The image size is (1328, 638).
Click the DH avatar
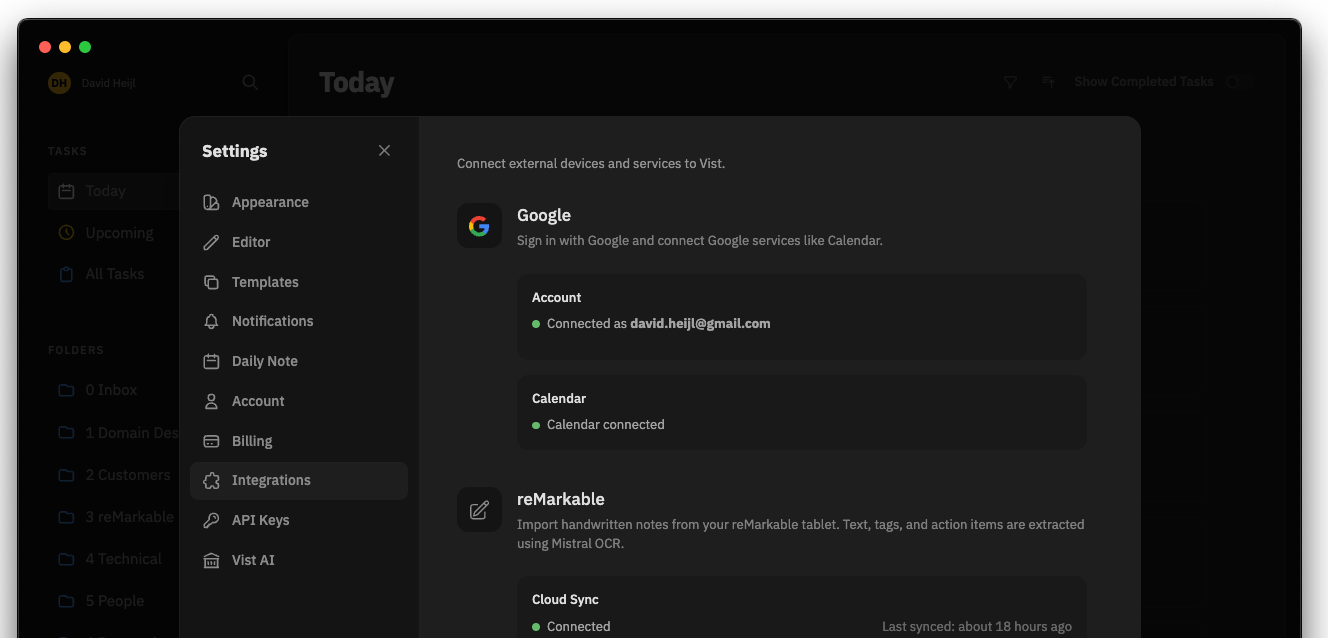(58, 82)
